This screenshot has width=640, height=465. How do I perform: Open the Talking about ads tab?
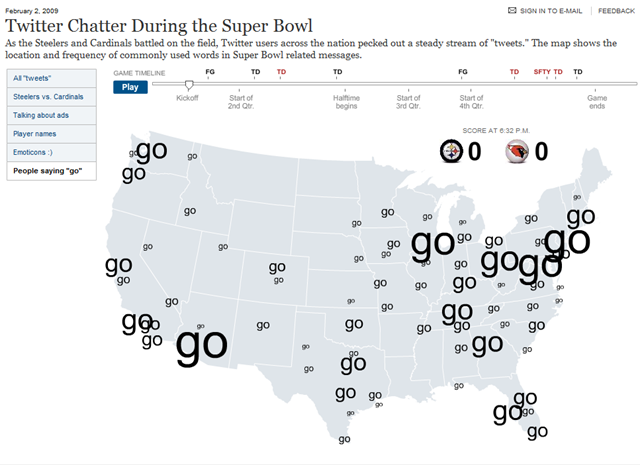tap(51, 115)
